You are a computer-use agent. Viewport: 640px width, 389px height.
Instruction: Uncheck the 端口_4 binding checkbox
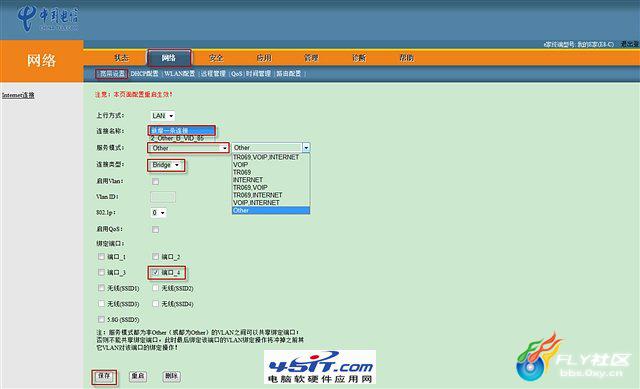pyautogui.click(x=156, y=272)
